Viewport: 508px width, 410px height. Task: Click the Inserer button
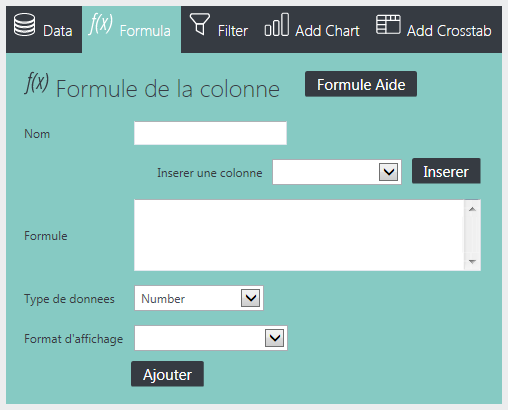point(446,171)
